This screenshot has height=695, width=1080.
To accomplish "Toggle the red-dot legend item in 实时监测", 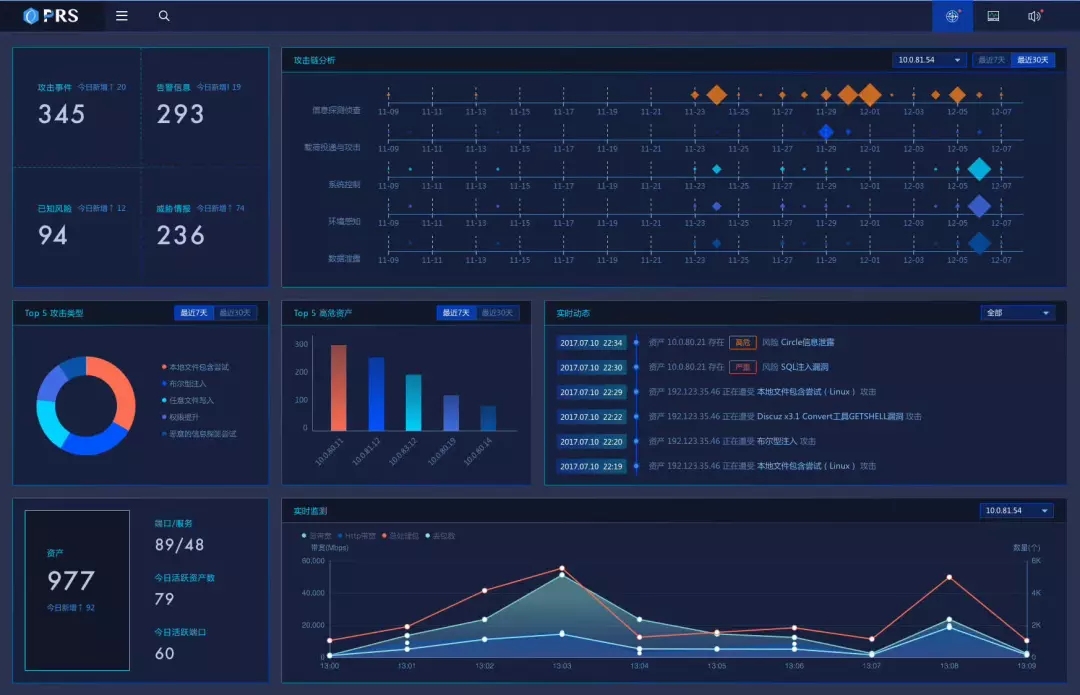I will [x=399, y=536].
